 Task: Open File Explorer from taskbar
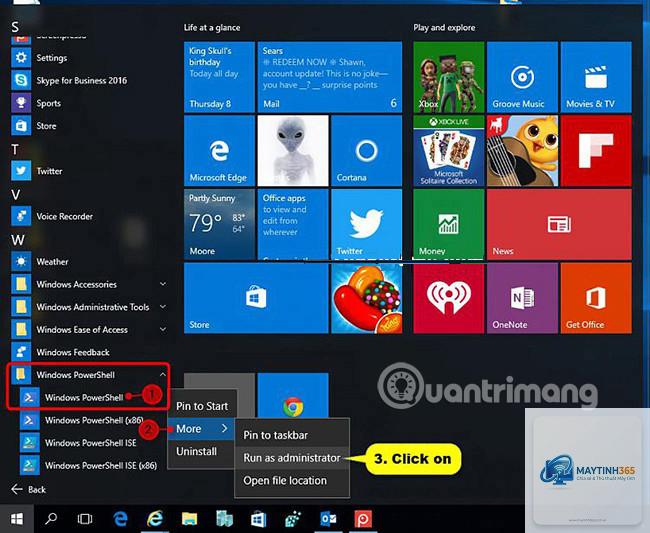[x=189, y=519]
